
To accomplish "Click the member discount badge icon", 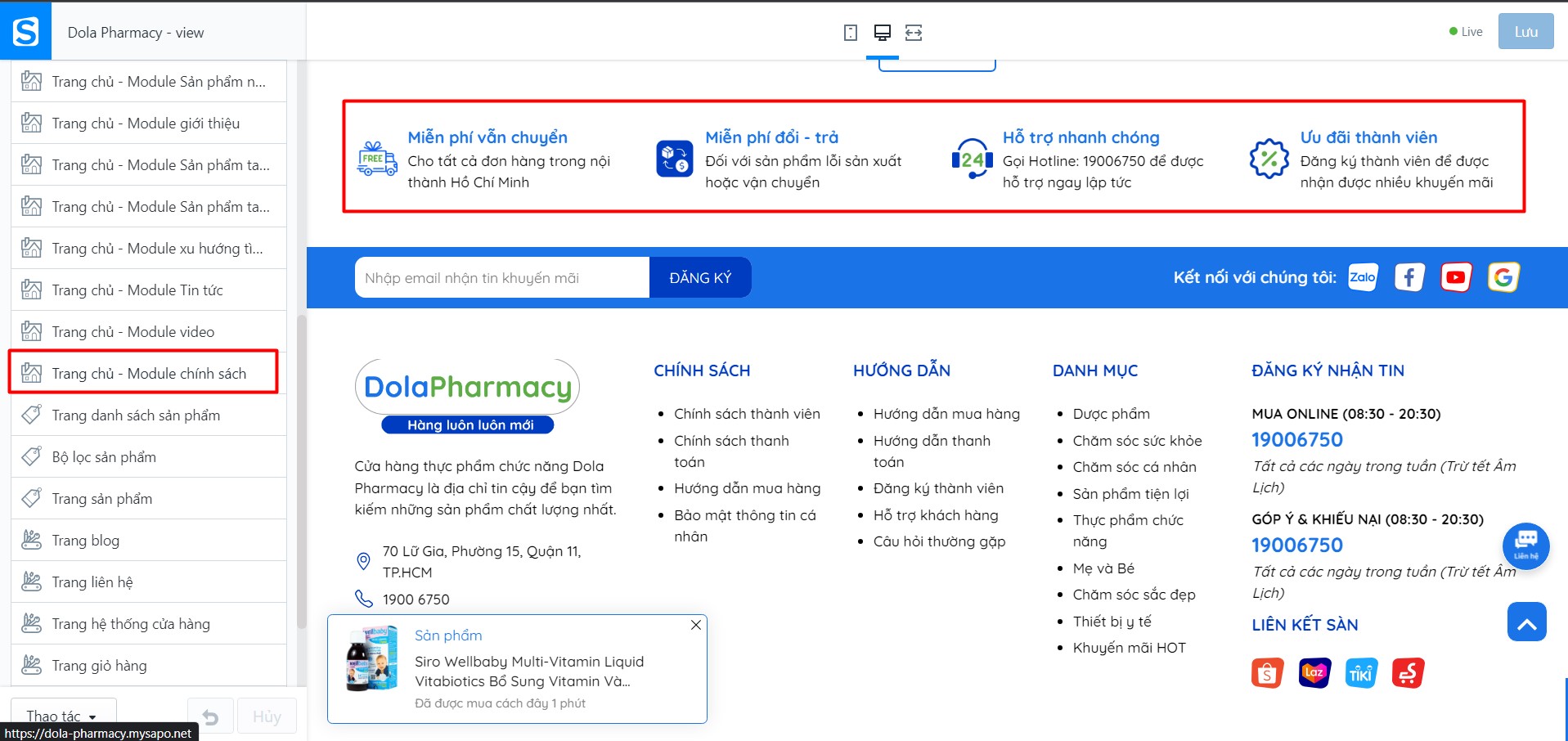I will point(1269,159).
